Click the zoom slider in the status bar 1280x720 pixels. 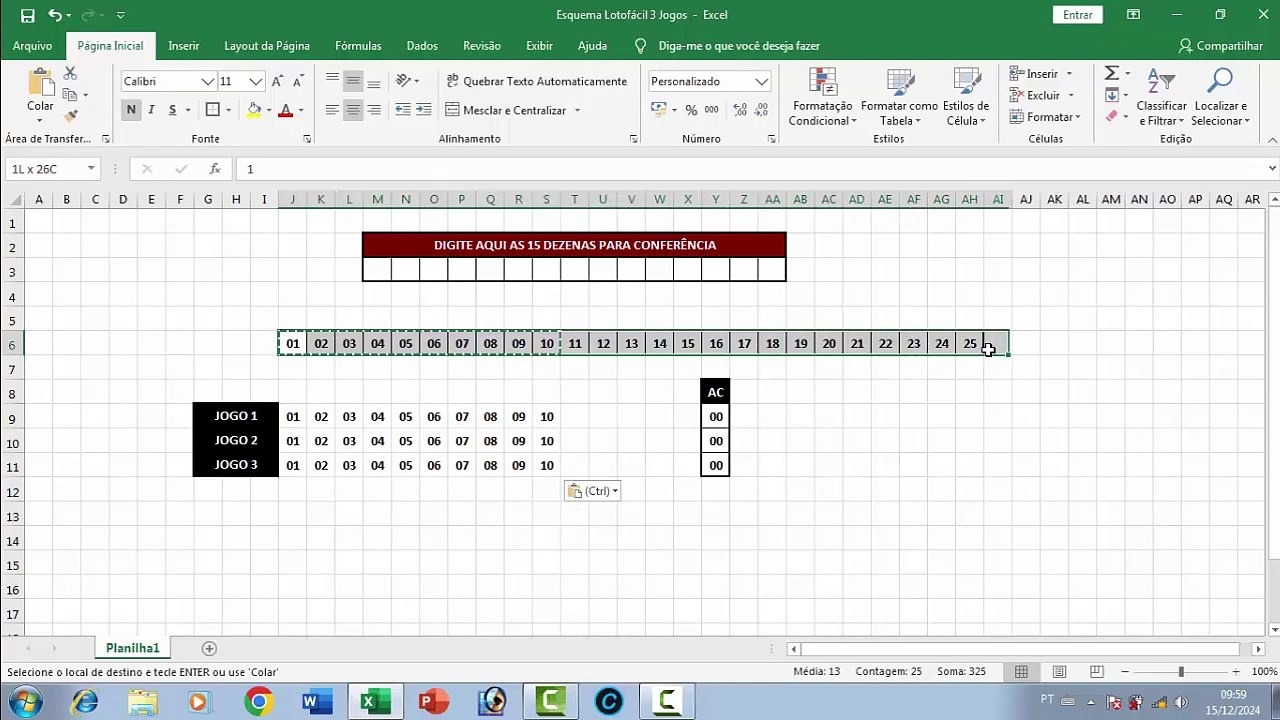(x=1181, y=672)
